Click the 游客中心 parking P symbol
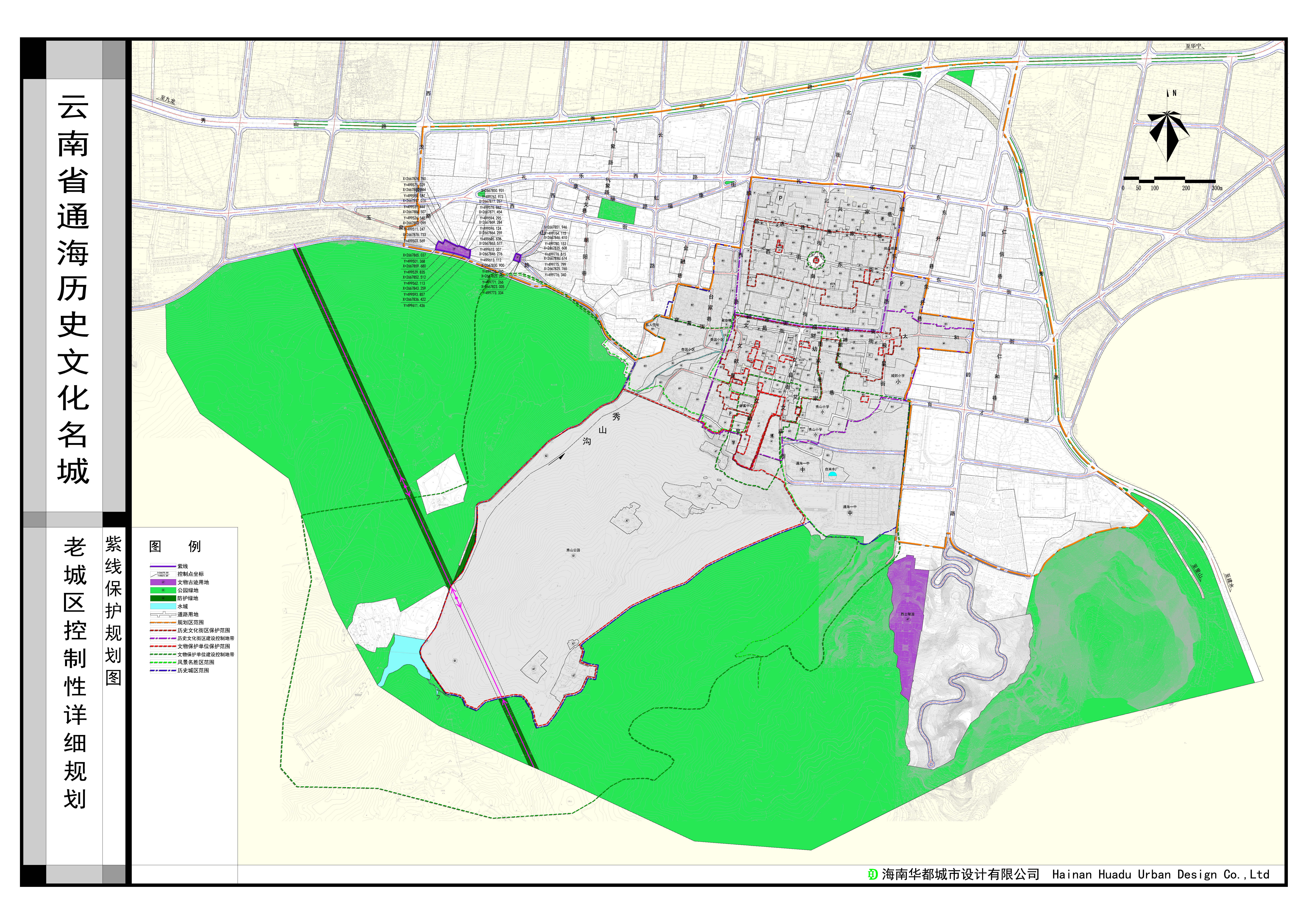 730,414
